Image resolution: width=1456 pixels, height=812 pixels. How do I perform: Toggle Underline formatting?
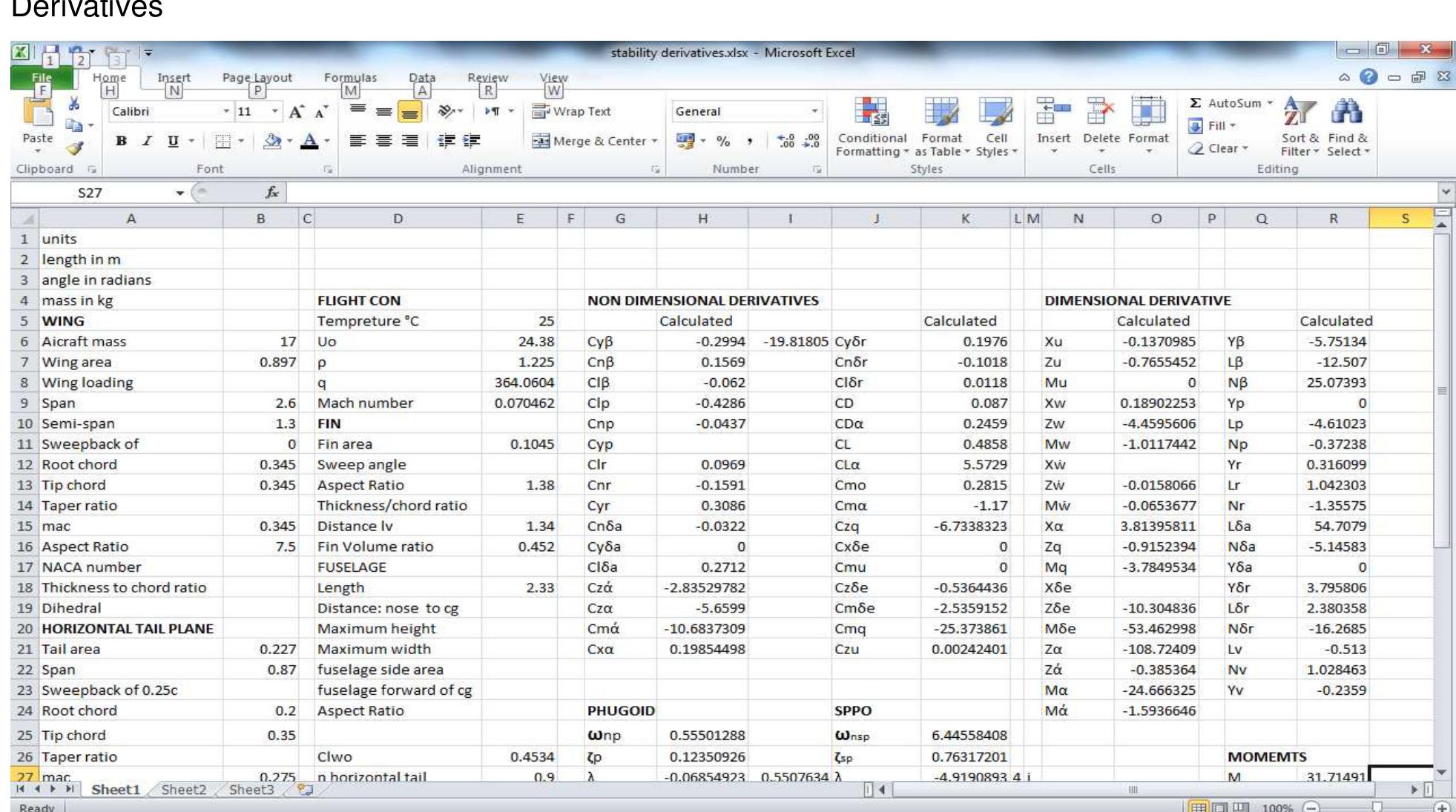pyautogui.click(x=173, y=141)
